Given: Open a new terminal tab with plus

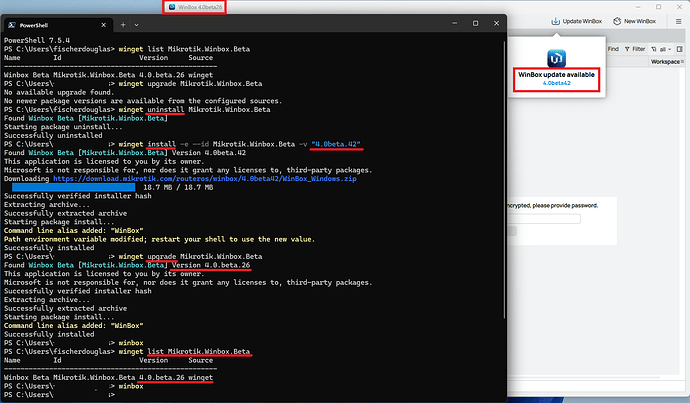Looking at the screenshot, I should click(x=123, y=25).
